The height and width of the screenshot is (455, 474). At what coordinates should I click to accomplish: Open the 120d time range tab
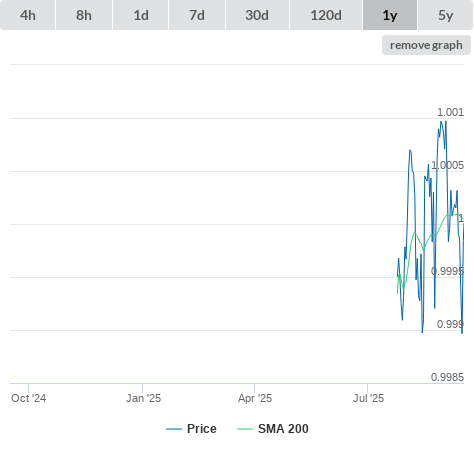(x=326, y=15)
